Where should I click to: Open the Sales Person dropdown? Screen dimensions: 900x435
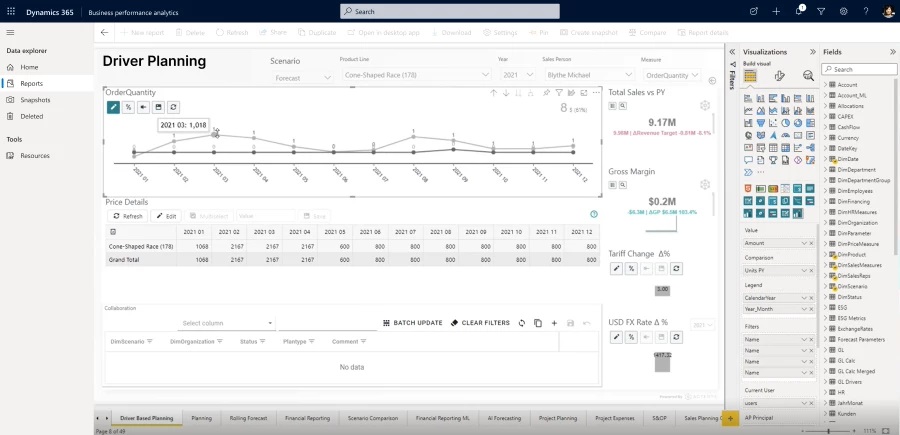[x=587, y=75]
